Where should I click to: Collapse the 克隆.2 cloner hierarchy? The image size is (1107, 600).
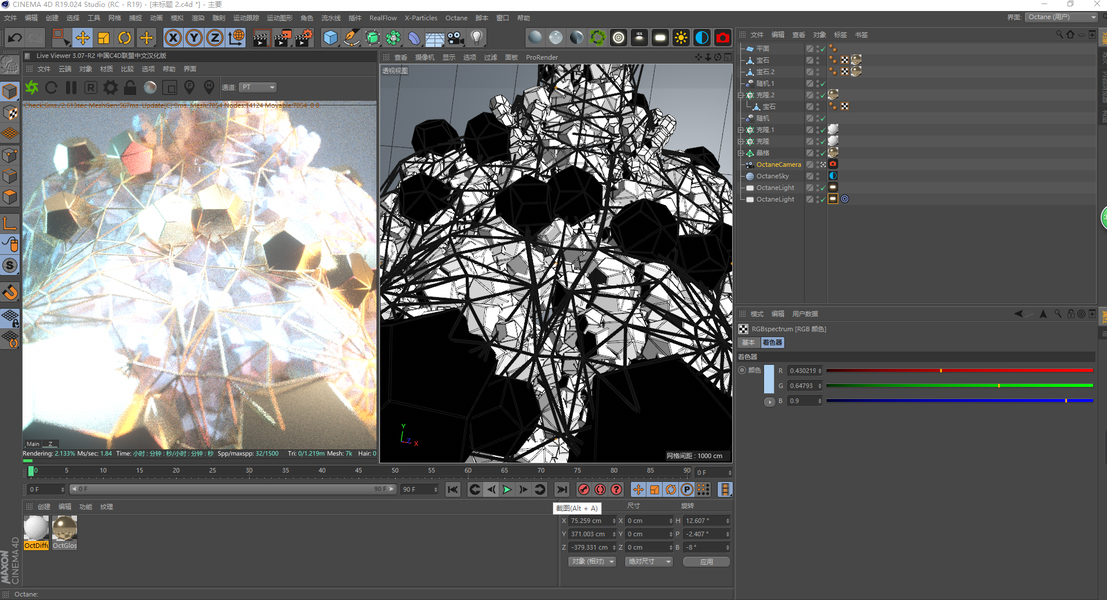(x=741, y=95)
